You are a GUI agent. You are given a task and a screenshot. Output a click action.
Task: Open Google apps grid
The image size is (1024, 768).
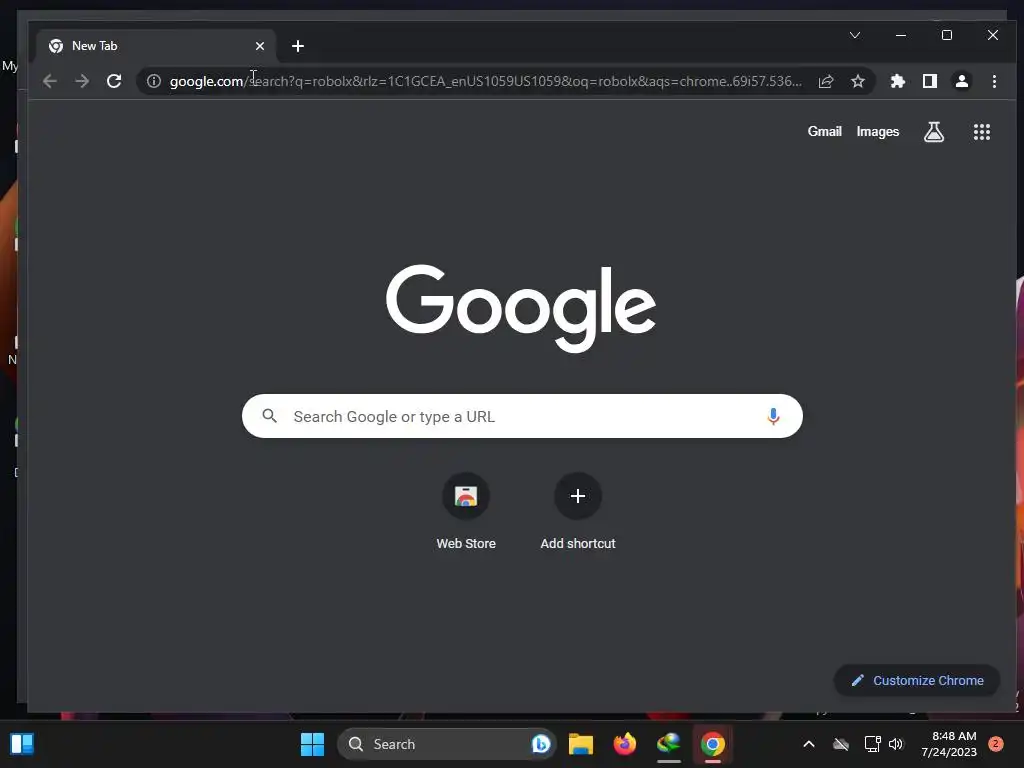[982, 132]
